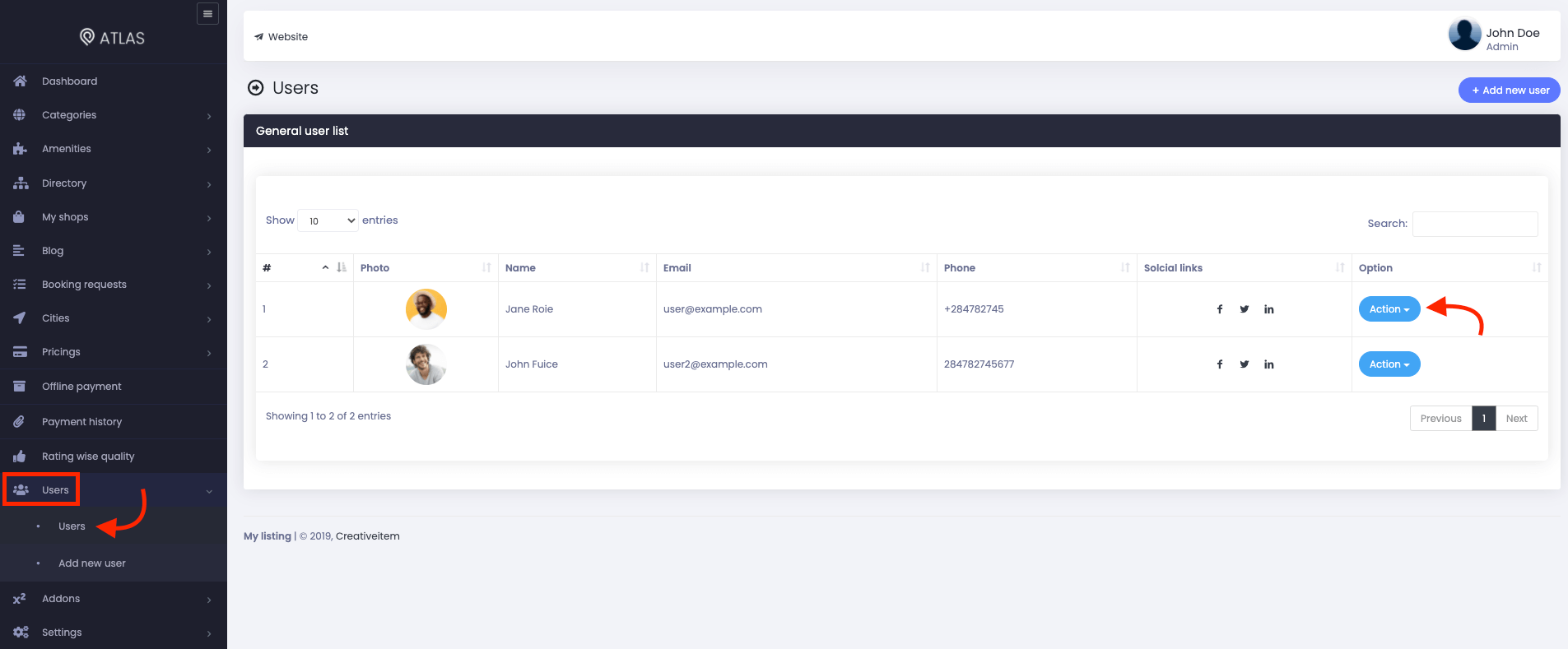Screen dimensions: 1568x649
Task: Open John Doe admin profile menu
Action: click(x=1494, y=36)
